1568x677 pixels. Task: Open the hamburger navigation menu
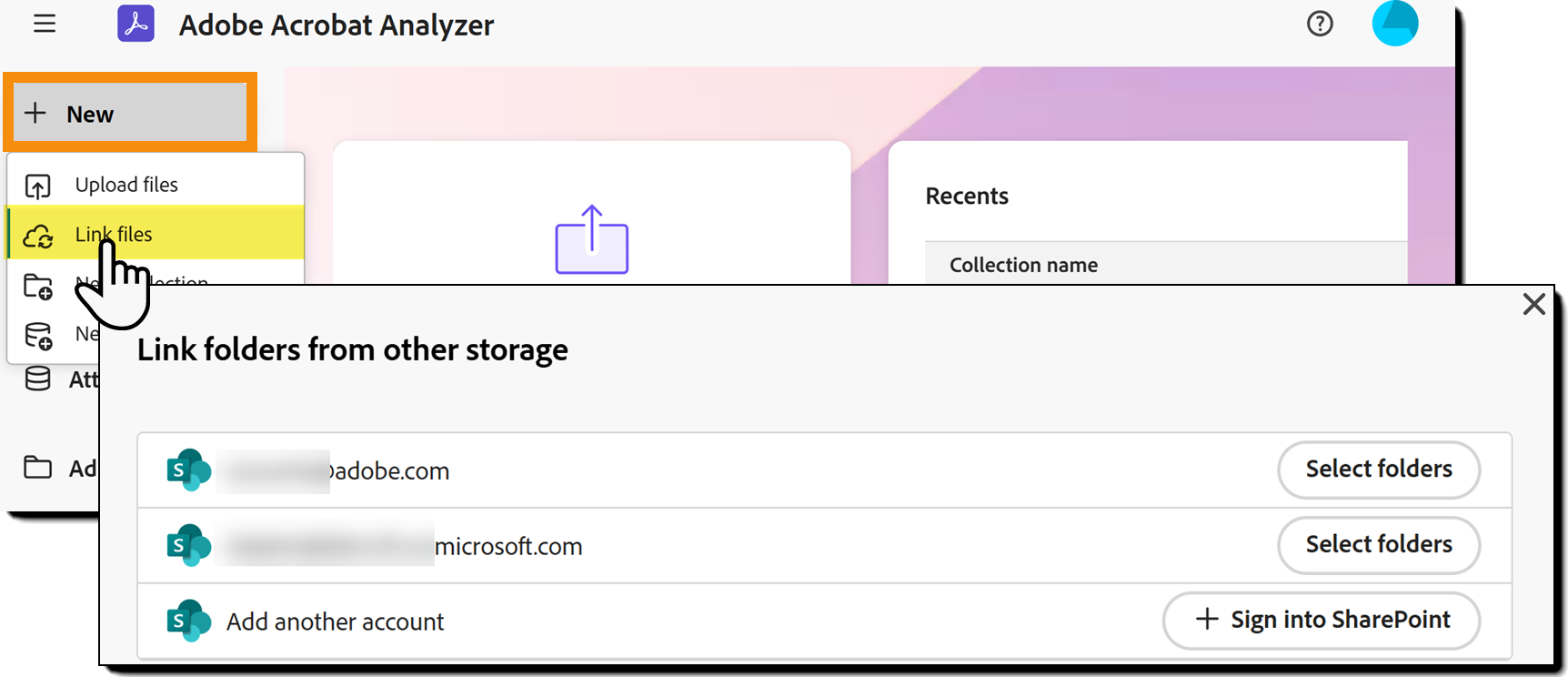tap(44, 25)
